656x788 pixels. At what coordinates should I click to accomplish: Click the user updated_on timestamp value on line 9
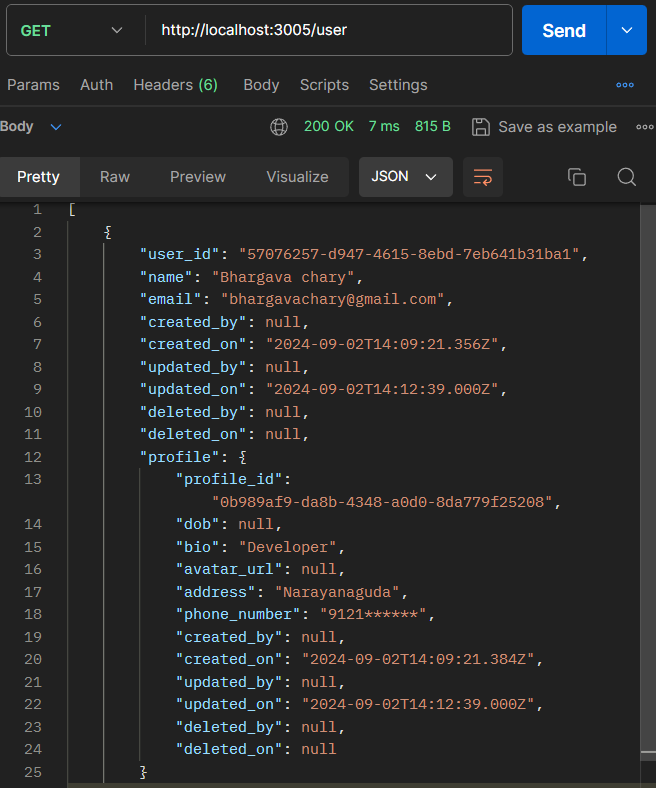coord(382,389)
